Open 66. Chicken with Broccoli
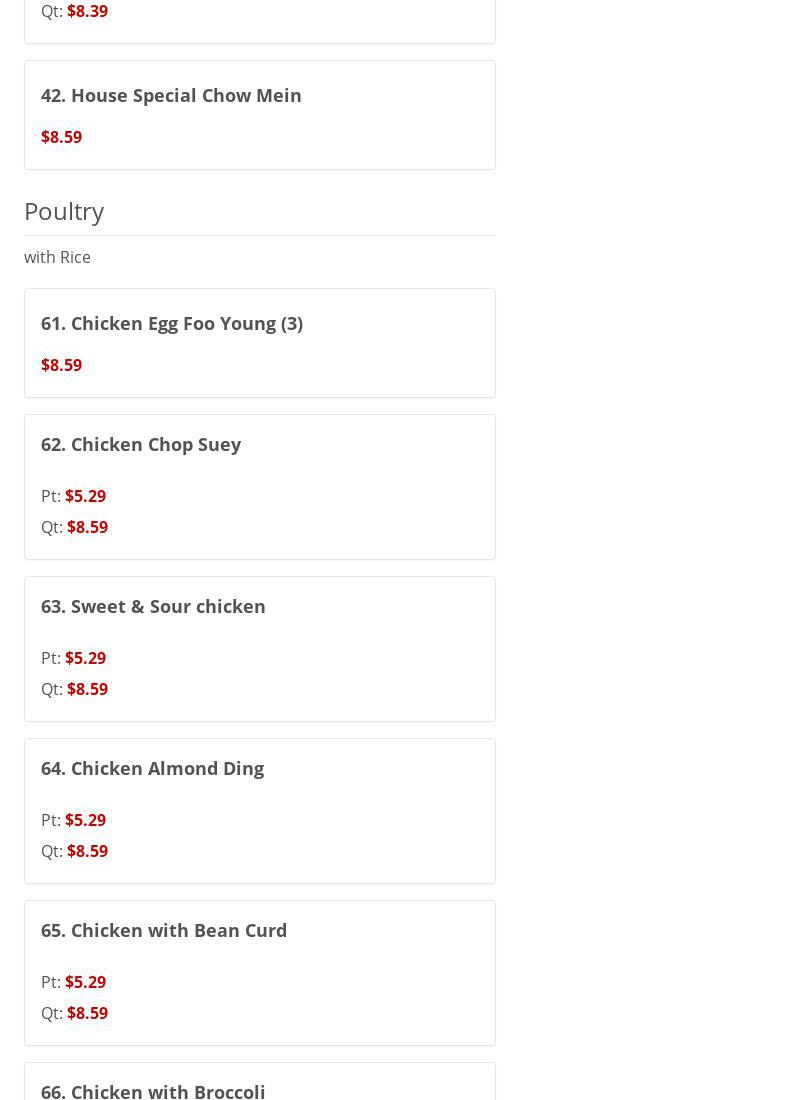 pyautogui.click(x=153, y=1089)
